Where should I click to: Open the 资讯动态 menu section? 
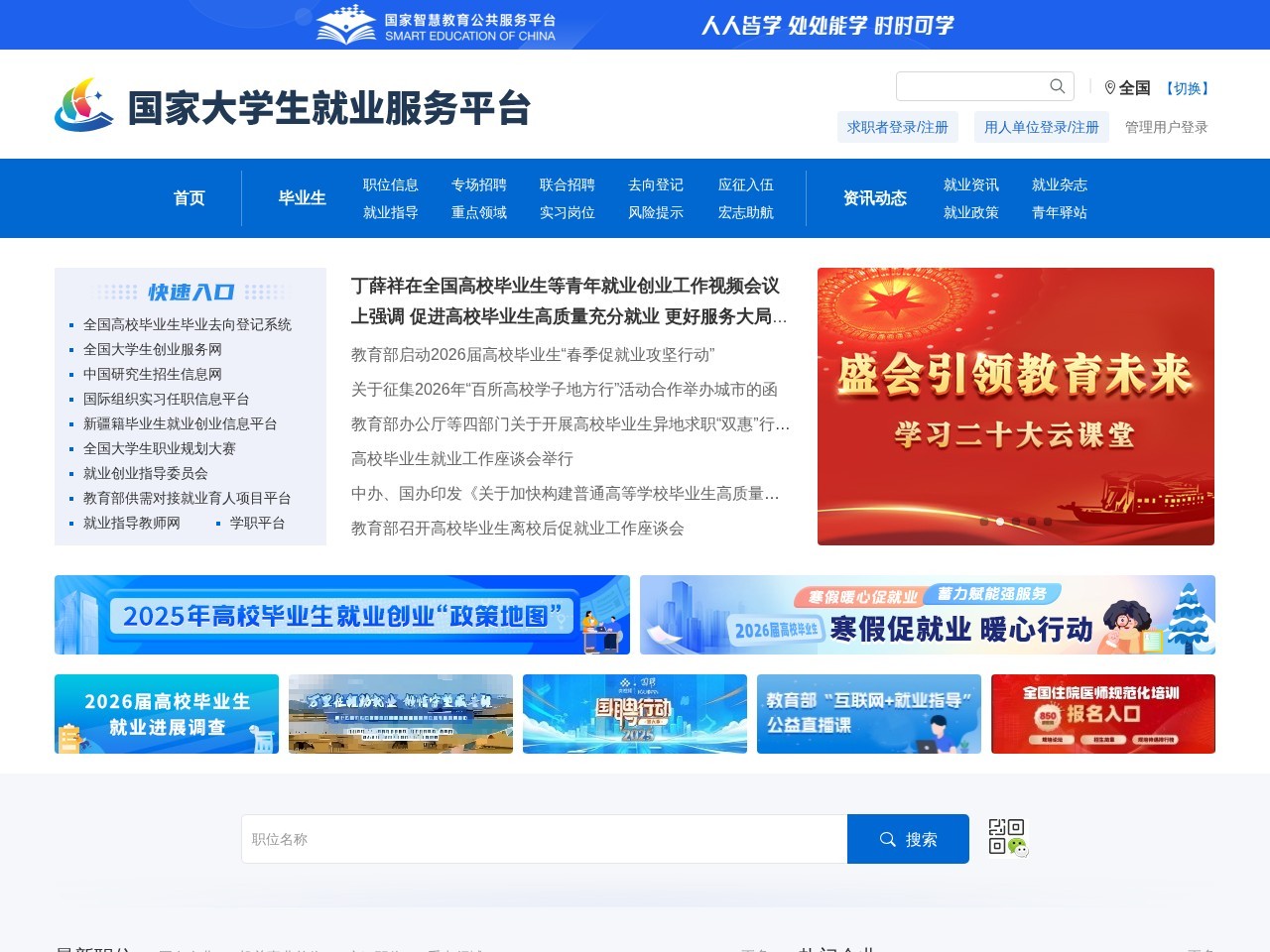[x=874, y=198]
